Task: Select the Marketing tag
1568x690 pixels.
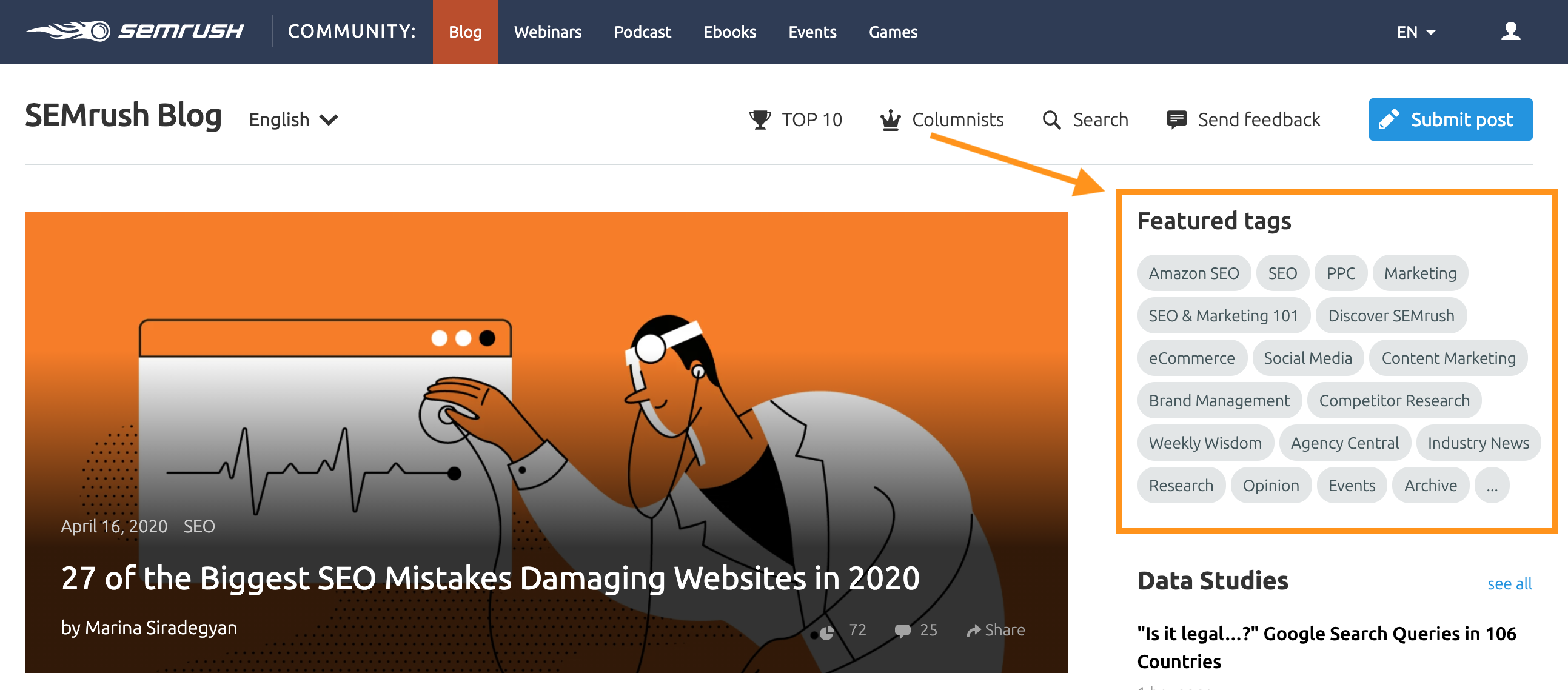Action: click(x=1419, y=273)
